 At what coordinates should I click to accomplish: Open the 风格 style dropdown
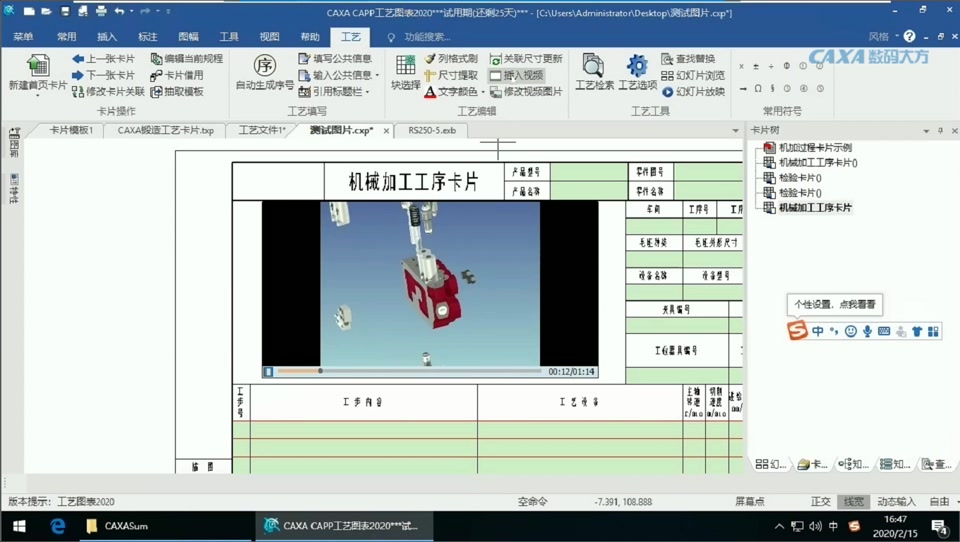883,37
